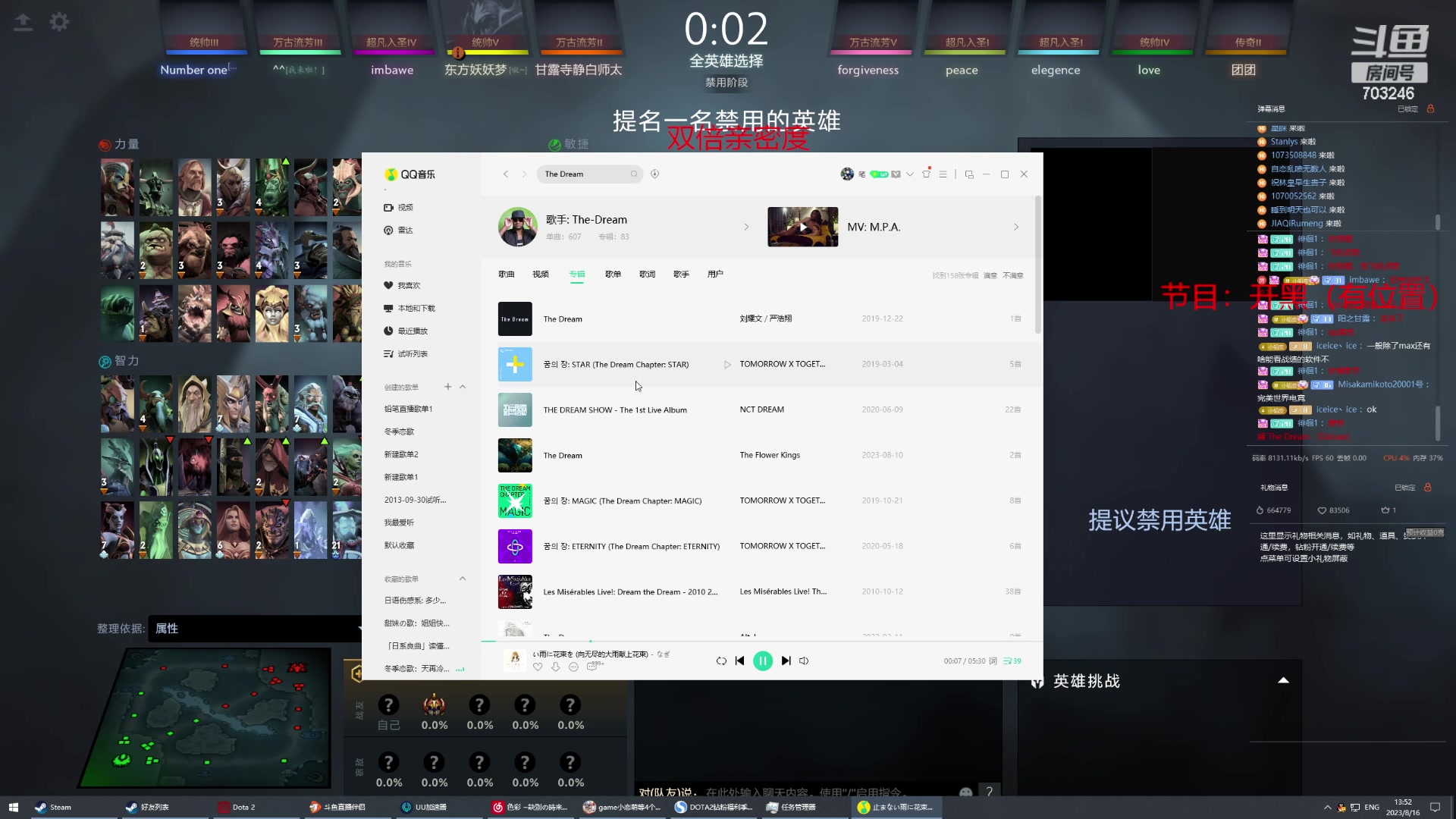Open lyrics with the 词 button
Viewport: 1456px width, 819px height.
993,661
